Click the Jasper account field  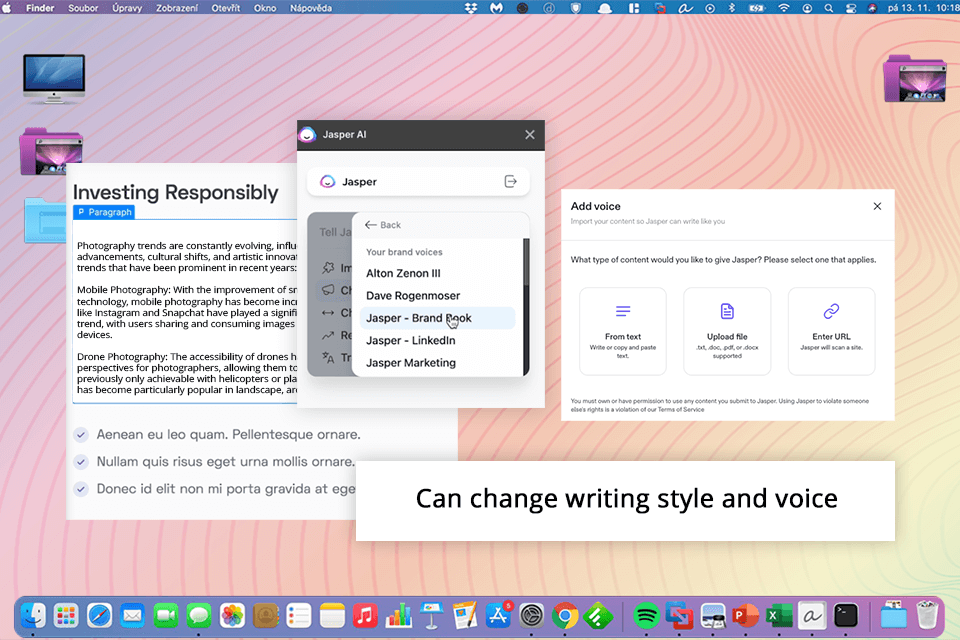[x=418, y=181]
